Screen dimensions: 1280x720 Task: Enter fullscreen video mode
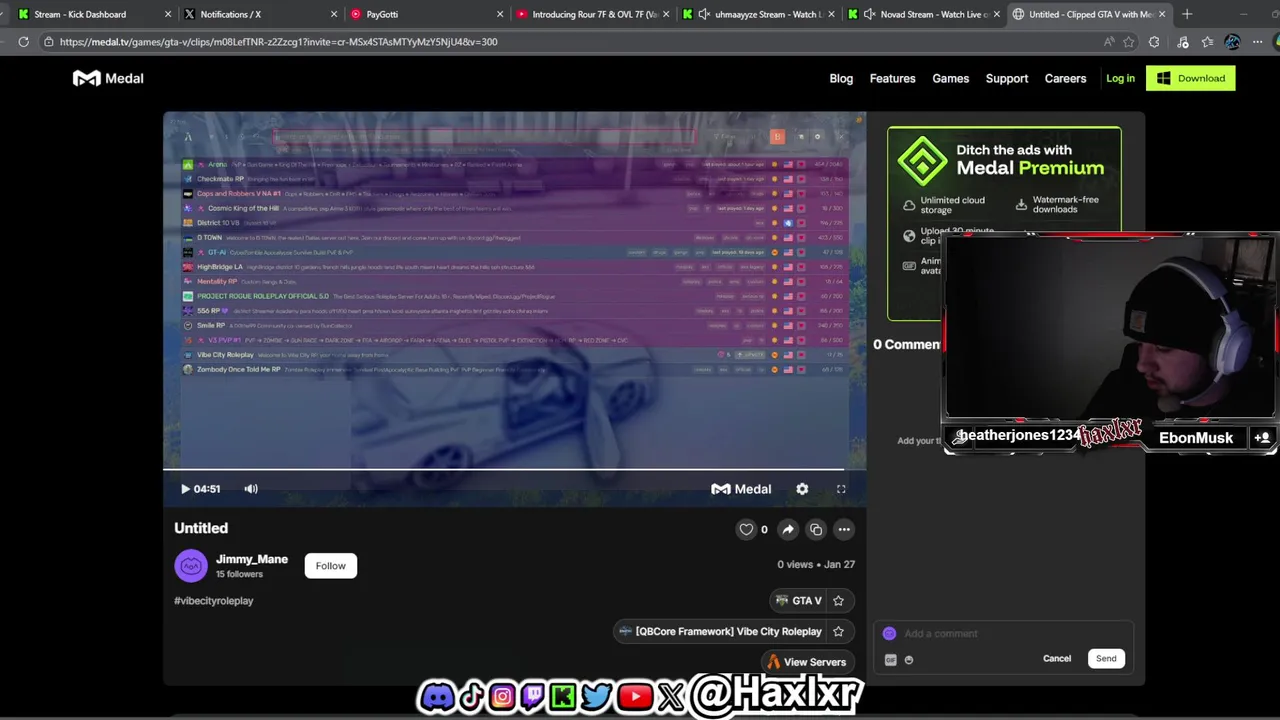pos(841,489)
